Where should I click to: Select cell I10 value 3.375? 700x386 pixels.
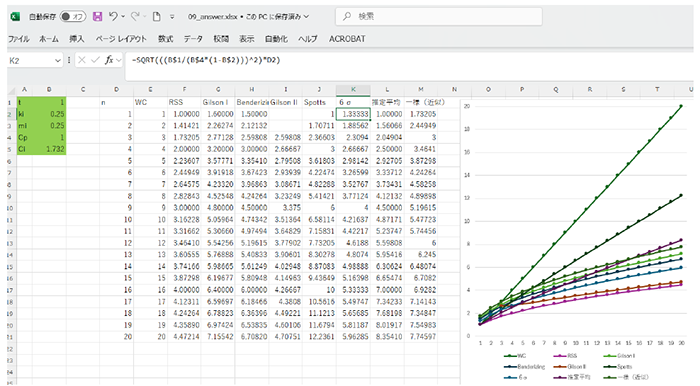pos(286,208)
